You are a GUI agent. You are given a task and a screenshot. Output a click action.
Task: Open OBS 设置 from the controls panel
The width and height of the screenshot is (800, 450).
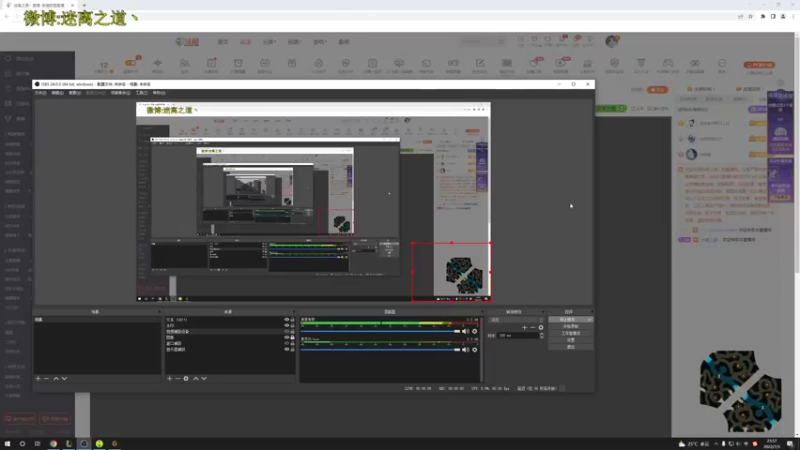point(570,340)
